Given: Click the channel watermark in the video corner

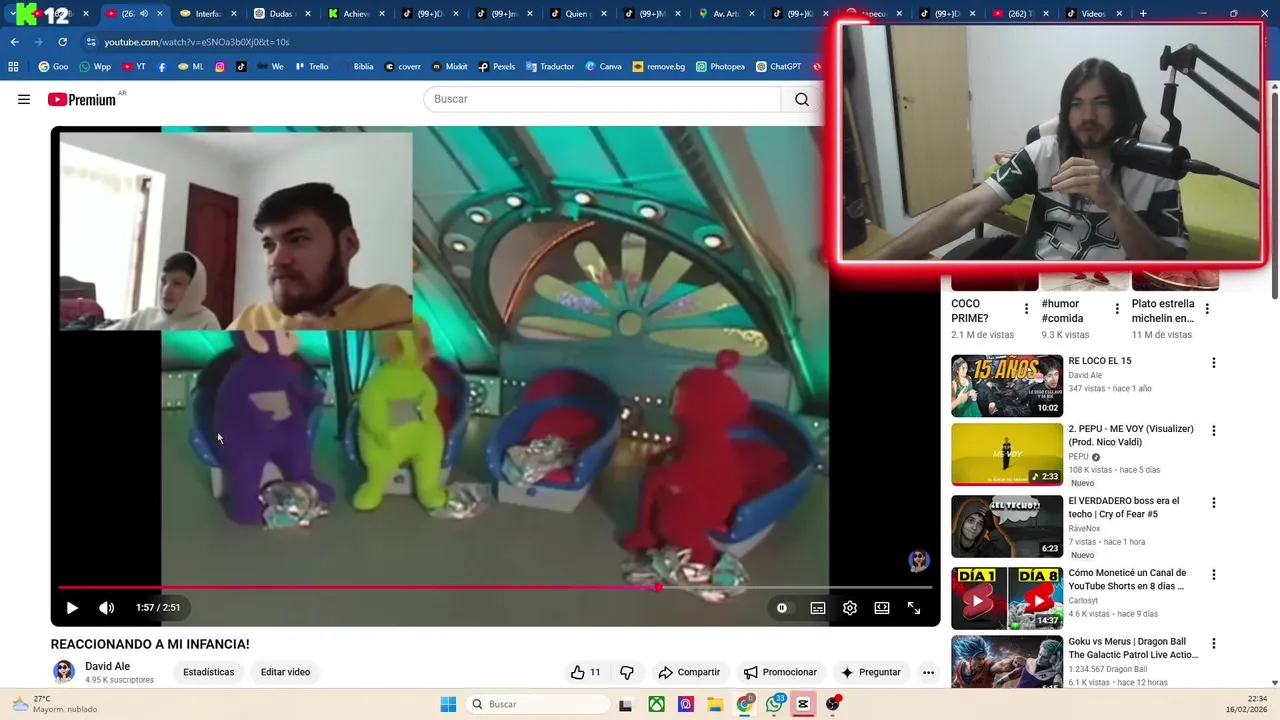Looking at the screenshot, I should [919, 561].
